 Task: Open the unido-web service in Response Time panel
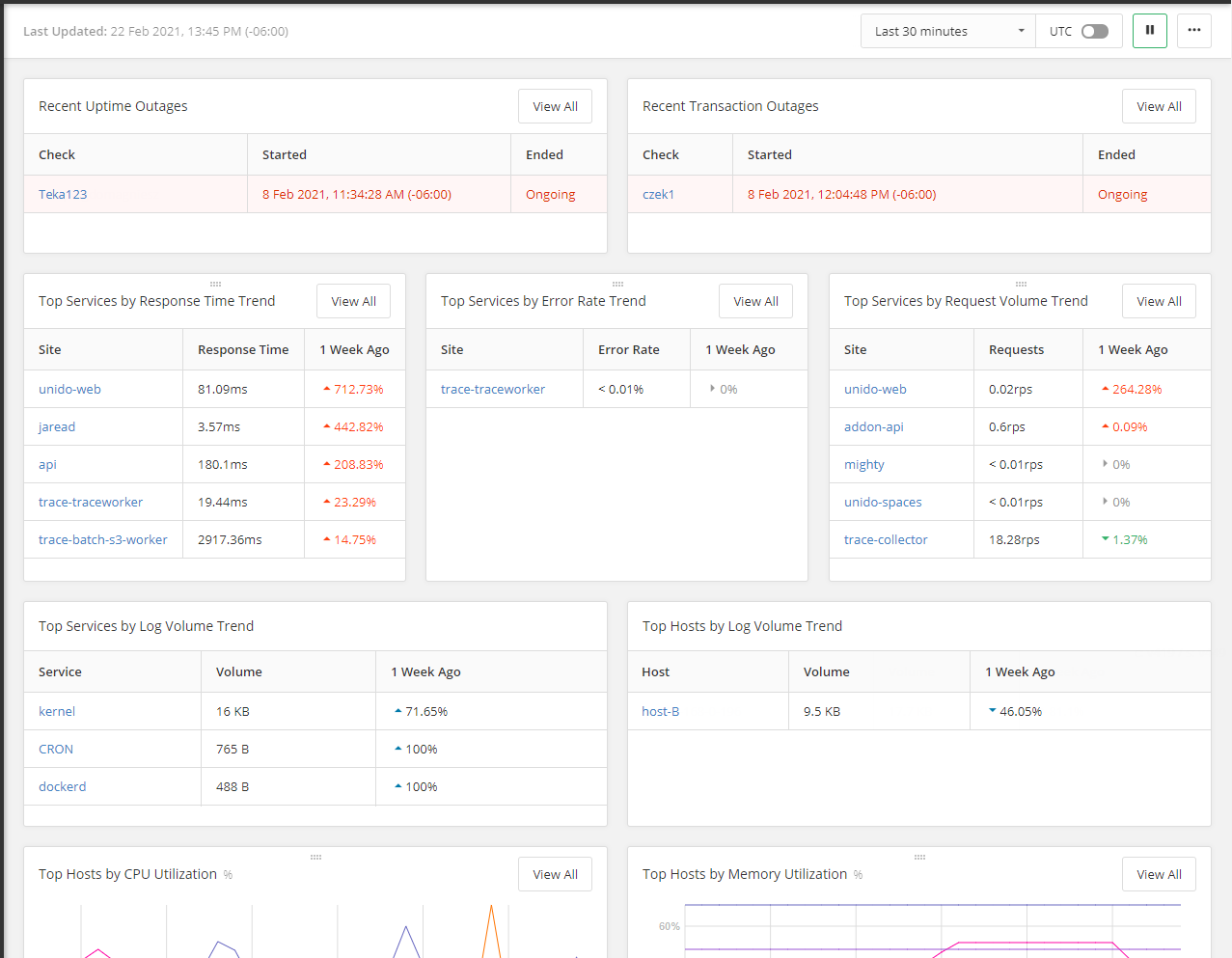(x=69, y=389)
